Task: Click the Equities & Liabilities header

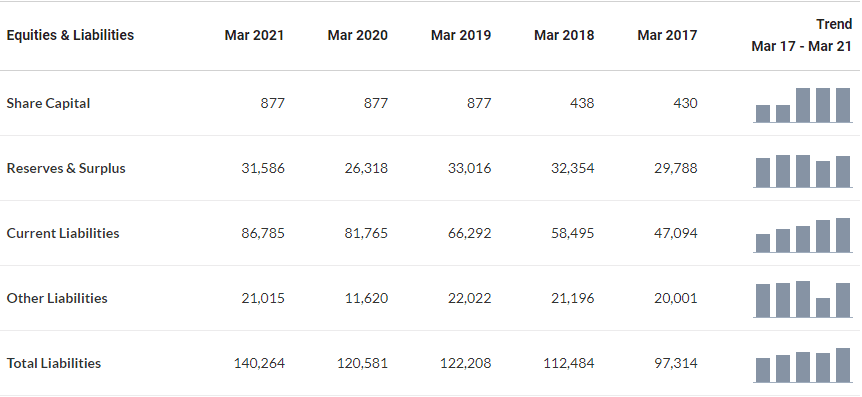Action: 70,35
